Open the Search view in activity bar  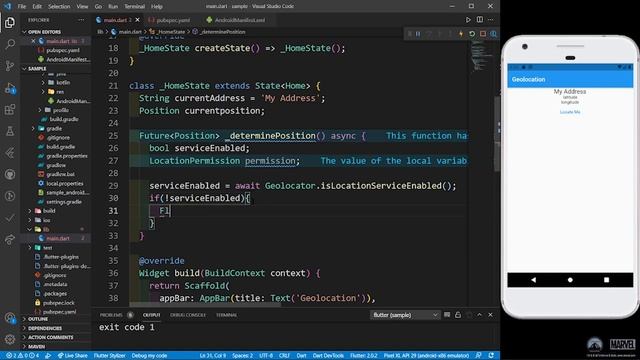(10, 44)
